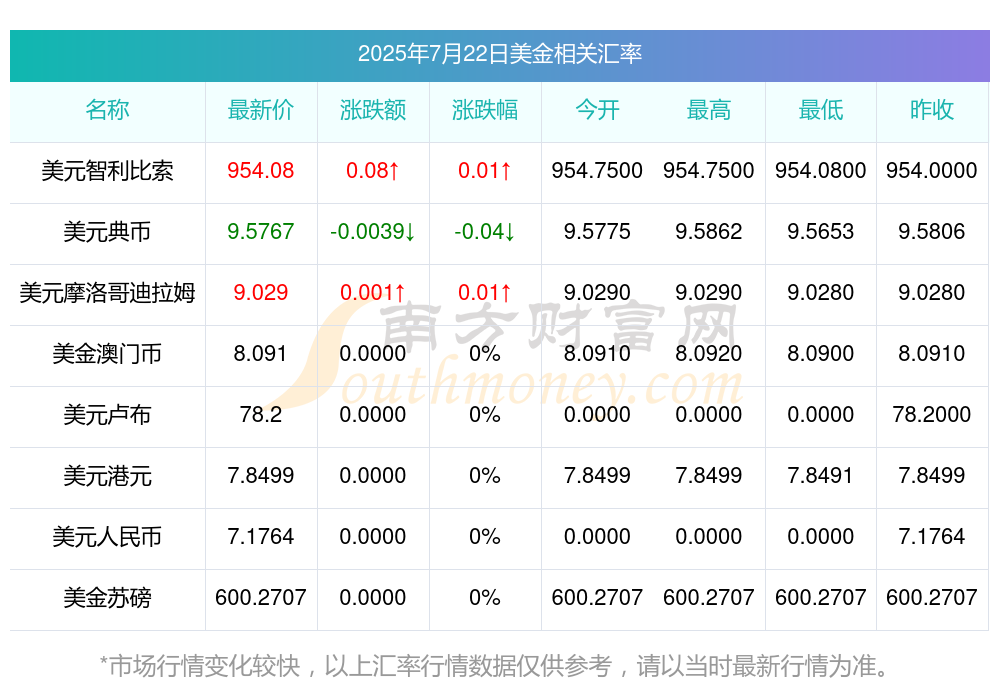Click the latest price 8.091
The width and height of the screenshot is (1000, 698).
point(261,353)
